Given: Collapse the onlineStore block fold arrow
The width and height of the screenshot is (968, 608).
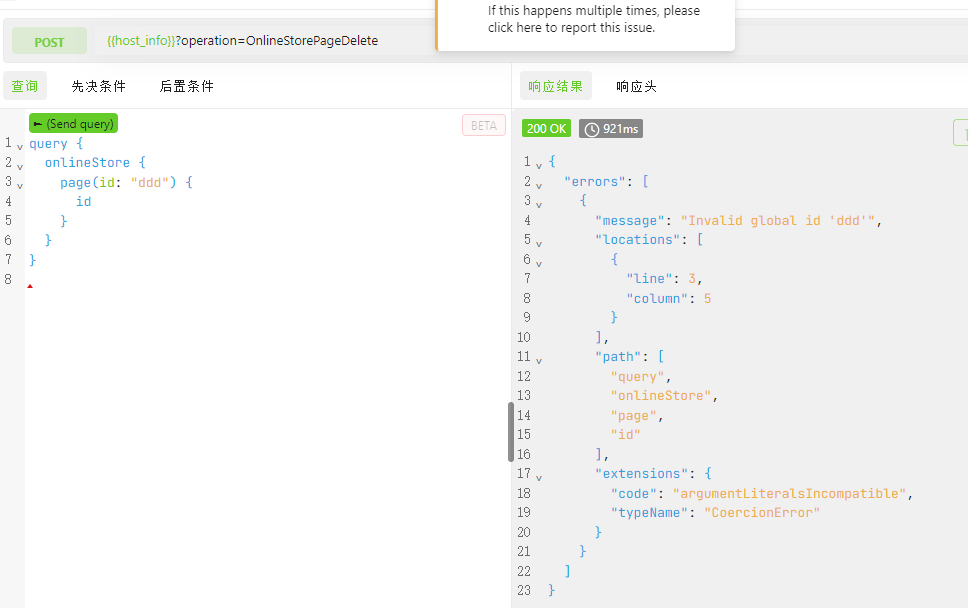Looking at the screenshot, I should tap(20, 166).
